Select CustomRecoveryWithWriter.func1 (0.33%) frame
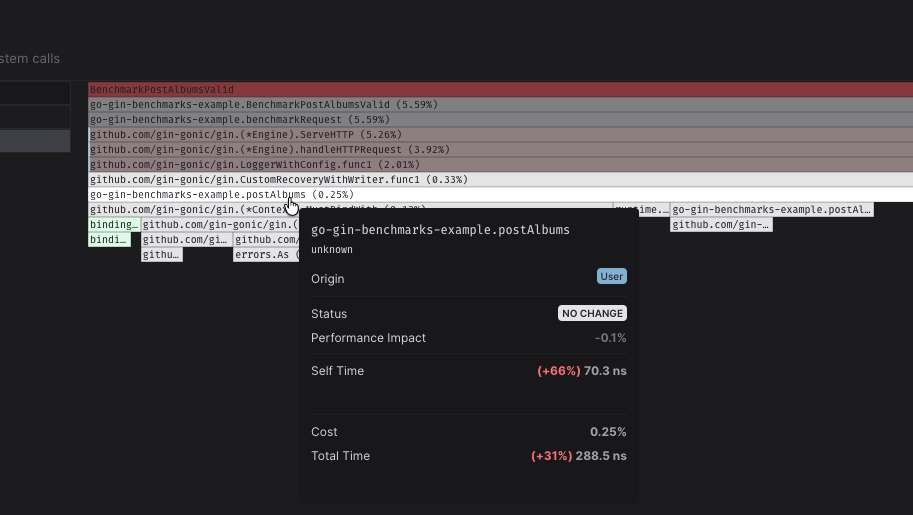The image size is (913, 515). click(x=500, y=179)
